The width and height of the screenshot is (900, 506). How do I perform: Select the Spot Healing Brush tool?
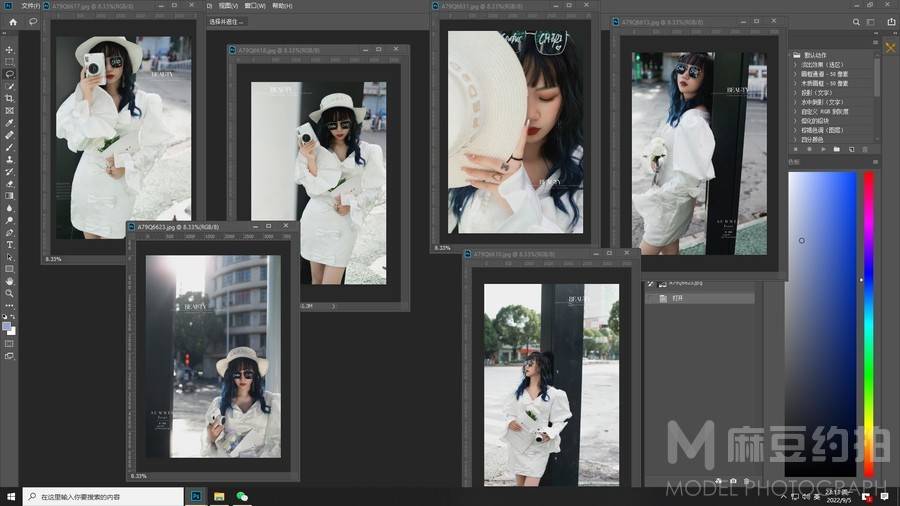pos(9,135)
